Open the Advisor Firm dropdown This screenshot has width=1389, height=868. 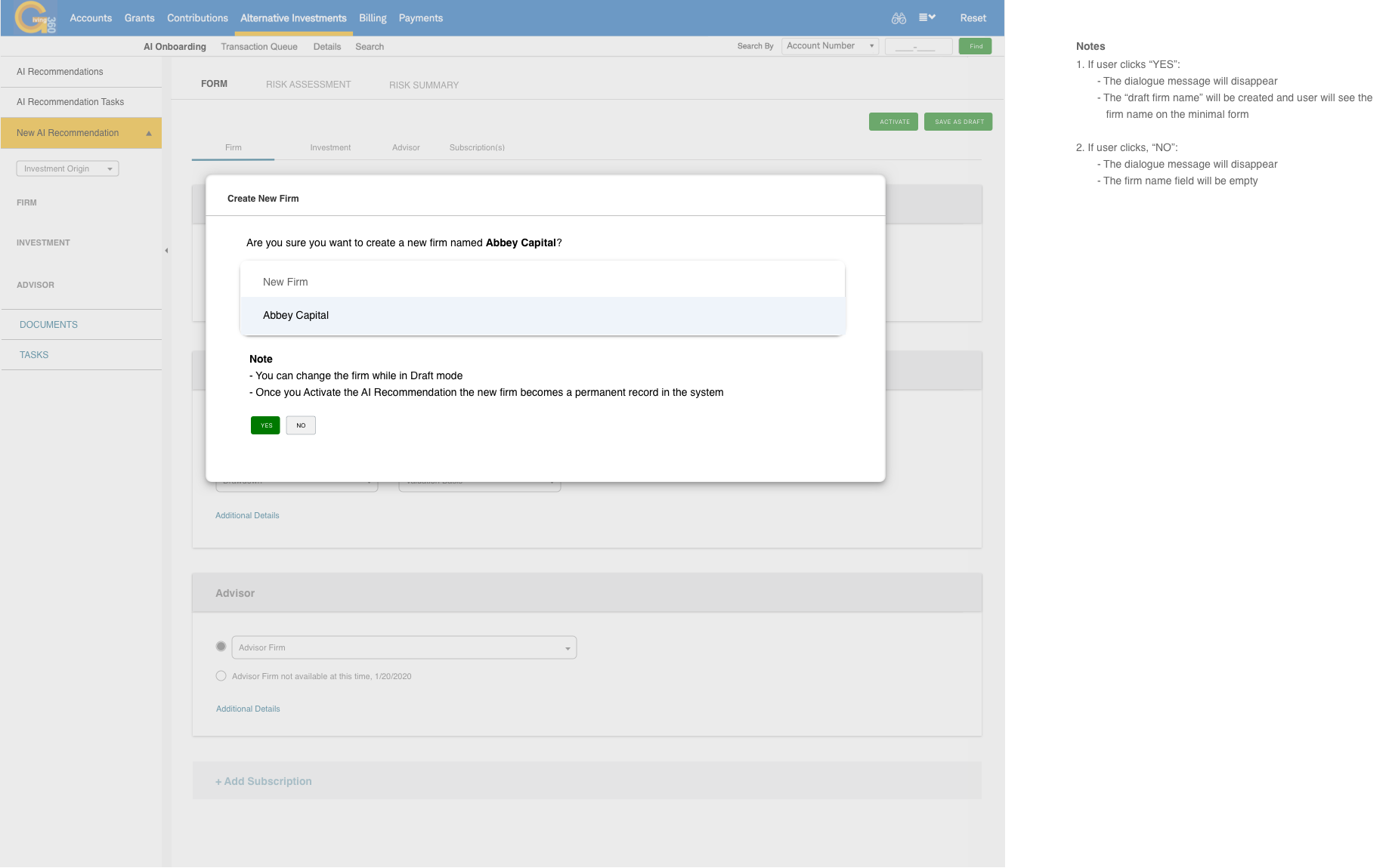404,648
